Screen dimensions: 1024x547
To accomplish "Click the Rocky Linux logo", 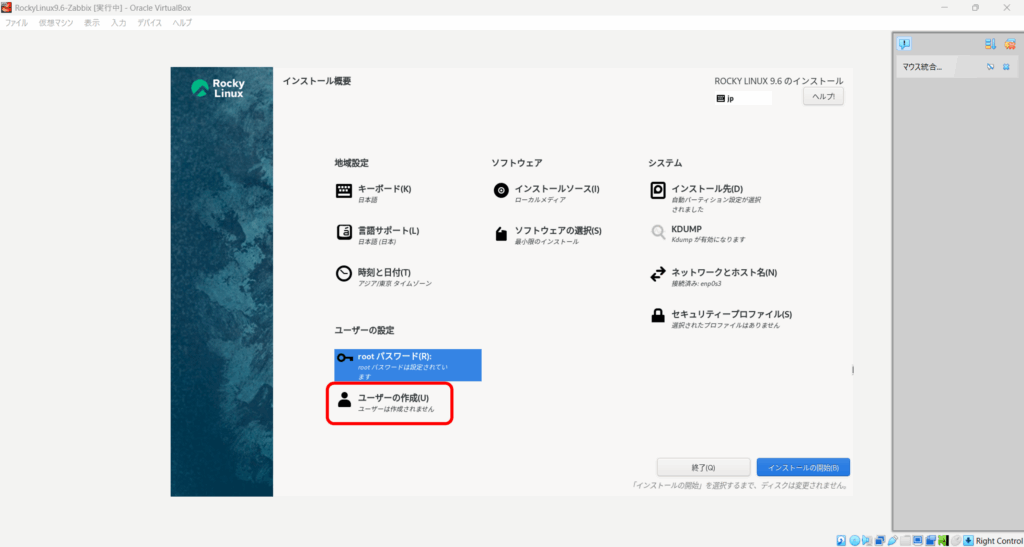I will coord(218,88).
